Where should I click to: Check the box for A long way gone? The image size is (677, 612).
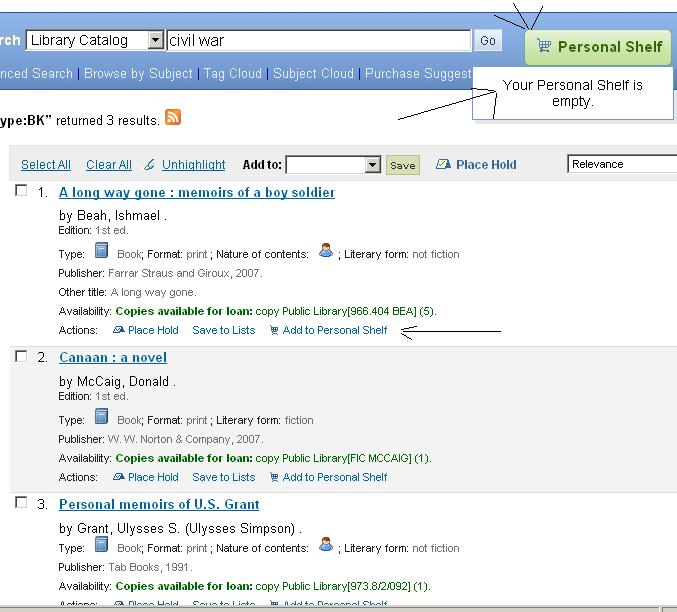[x=21, y=190]
